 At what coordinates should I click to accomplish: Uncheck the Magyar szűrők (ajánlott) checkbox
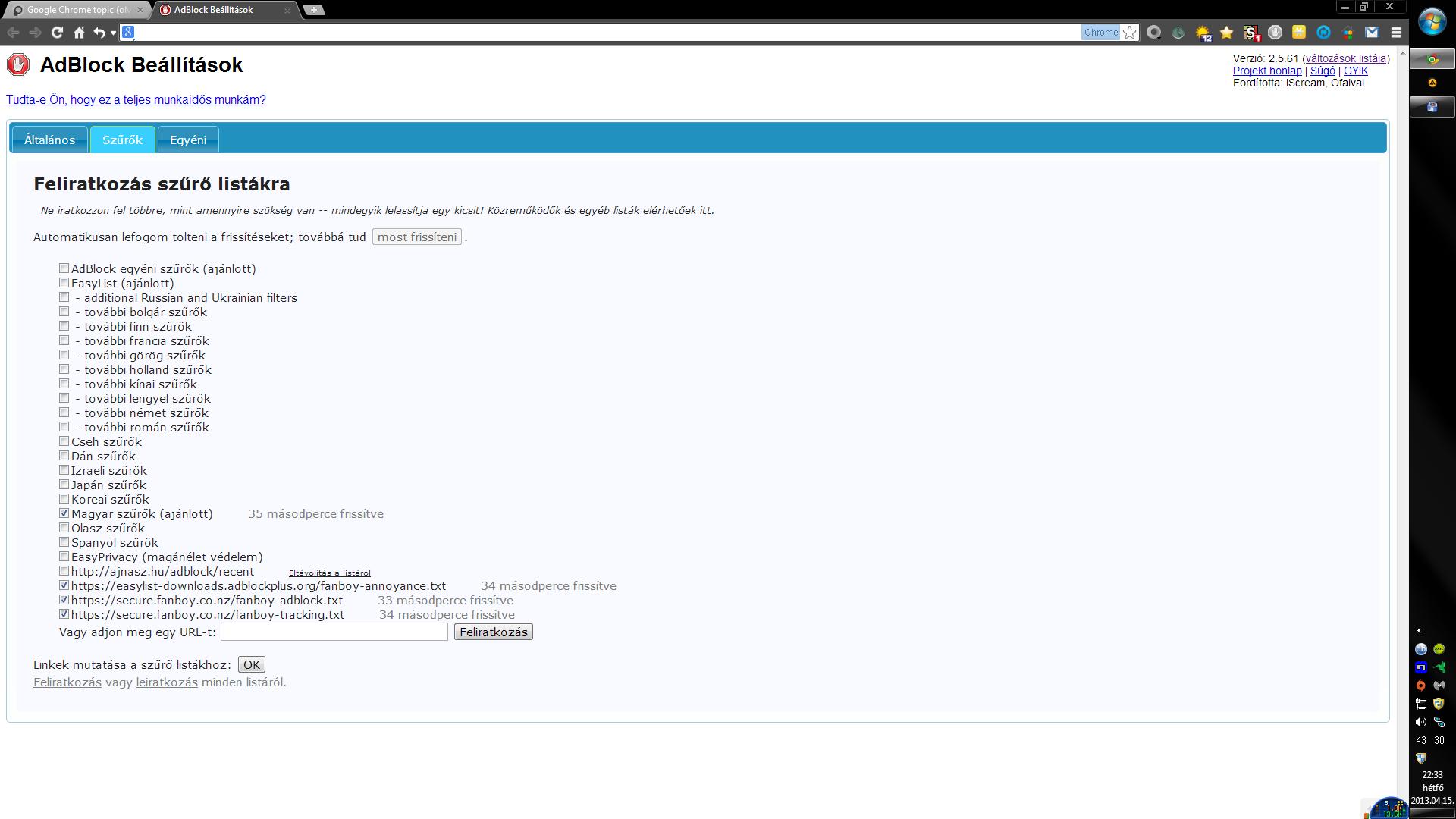pyautogui.click(x=64, y=513)
